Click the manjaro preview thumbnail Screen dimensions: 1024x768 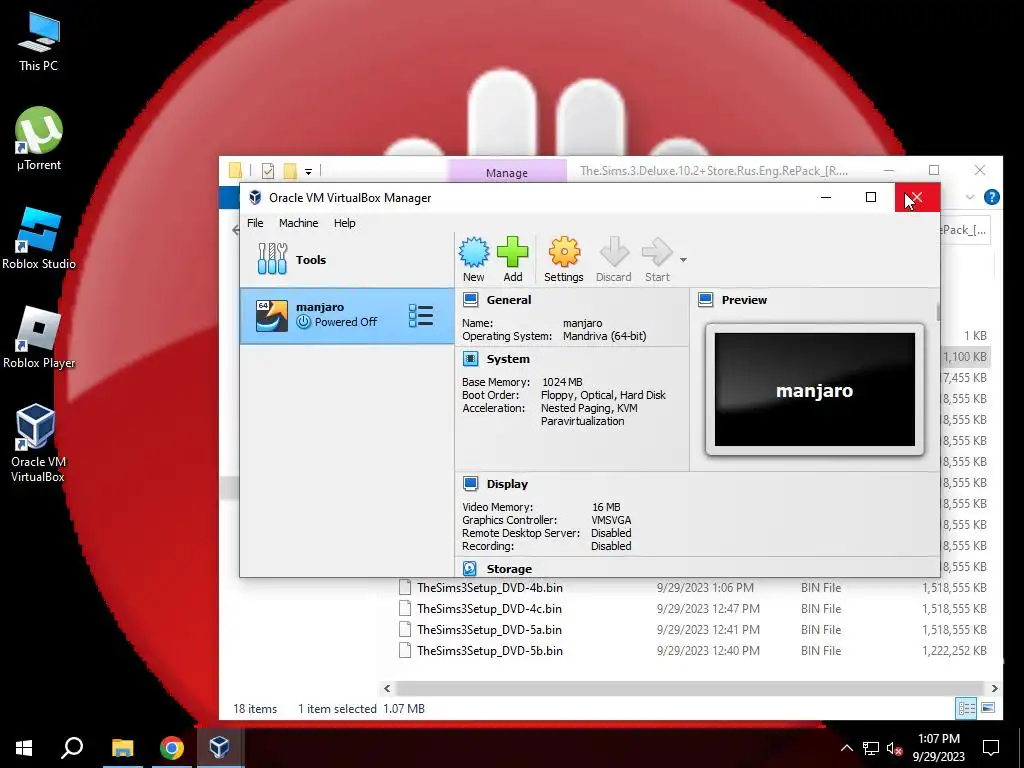click(814, 389)
